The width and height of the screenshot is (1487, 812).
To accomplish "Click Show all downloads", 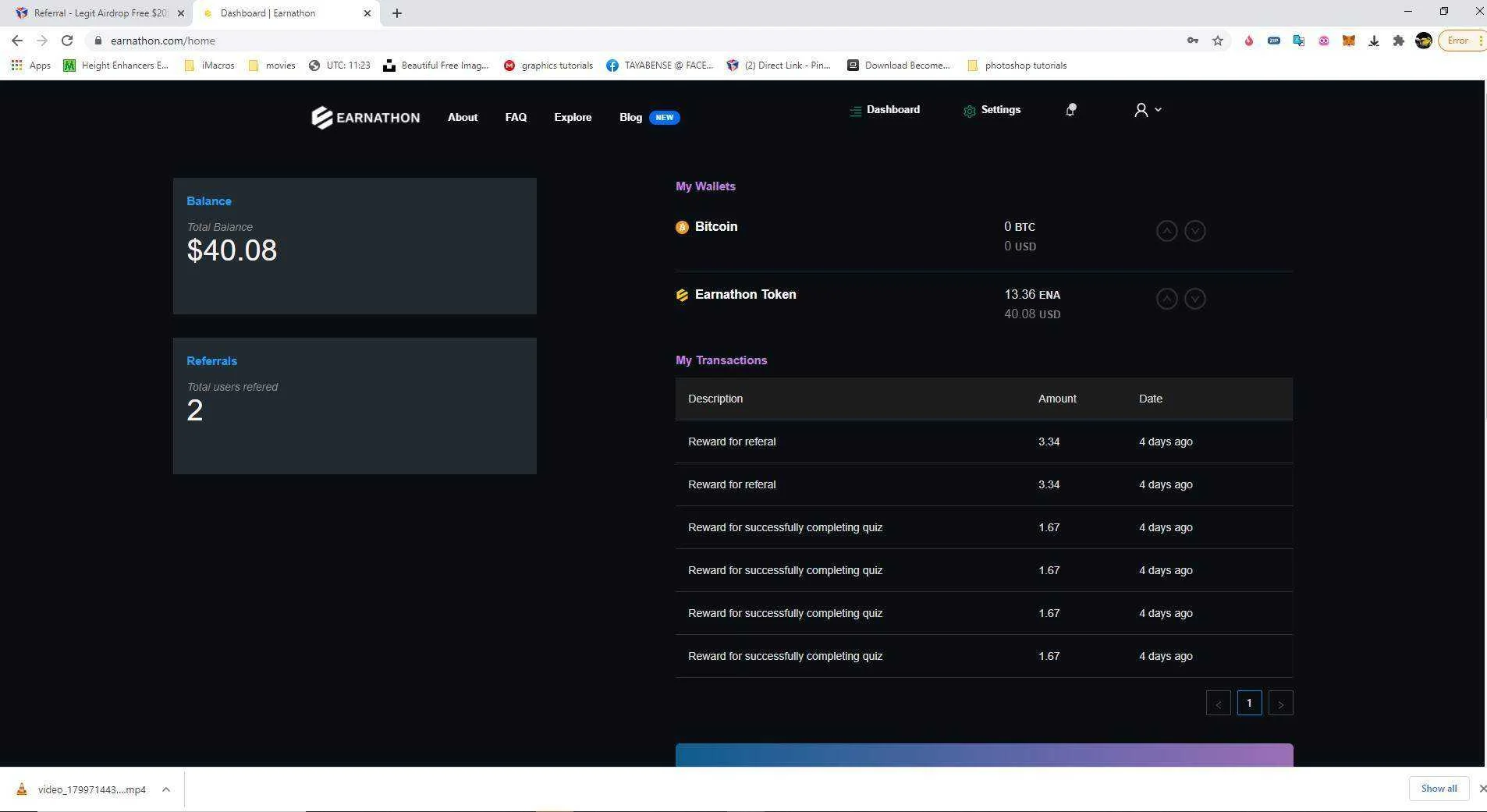I will pyautogui.click(x=1439, y=789).
